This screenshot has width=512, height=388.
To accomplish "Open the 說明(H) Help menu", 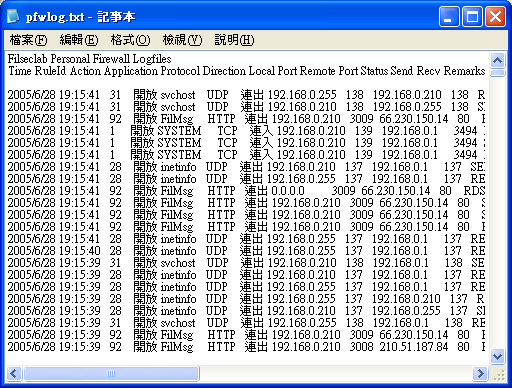I will pyautogui.click(x=234, y=40).
